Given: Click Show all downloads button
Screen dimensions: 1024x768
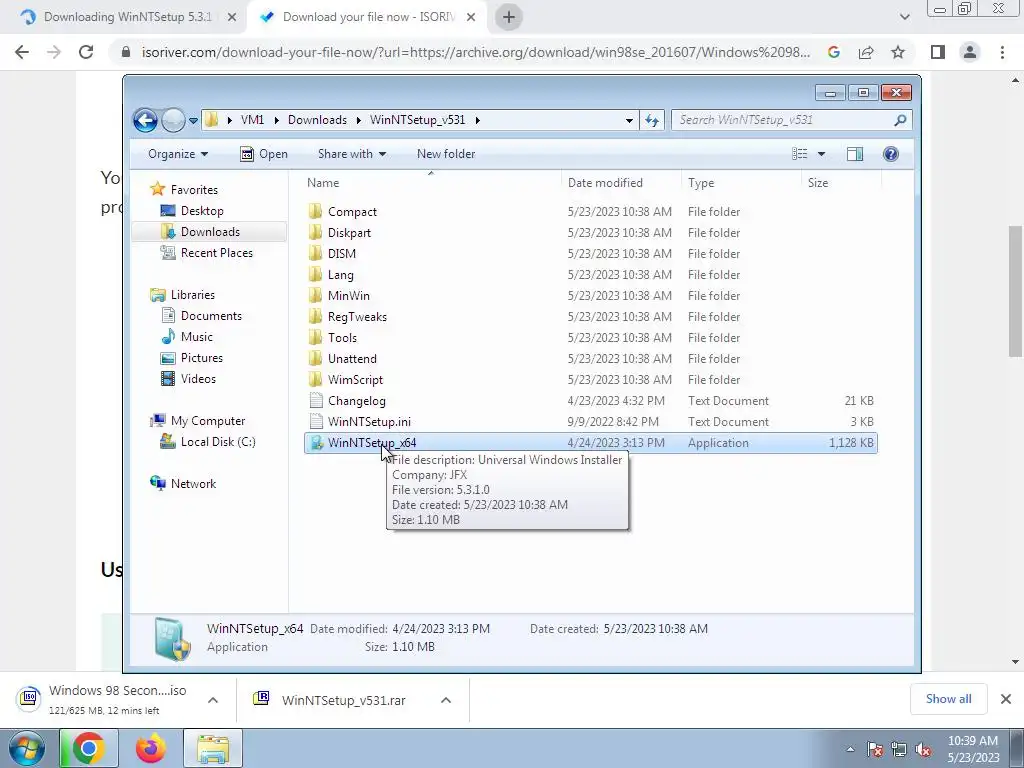Looking at the screenshot, I should pyautogui.click(x=948, y=699).
